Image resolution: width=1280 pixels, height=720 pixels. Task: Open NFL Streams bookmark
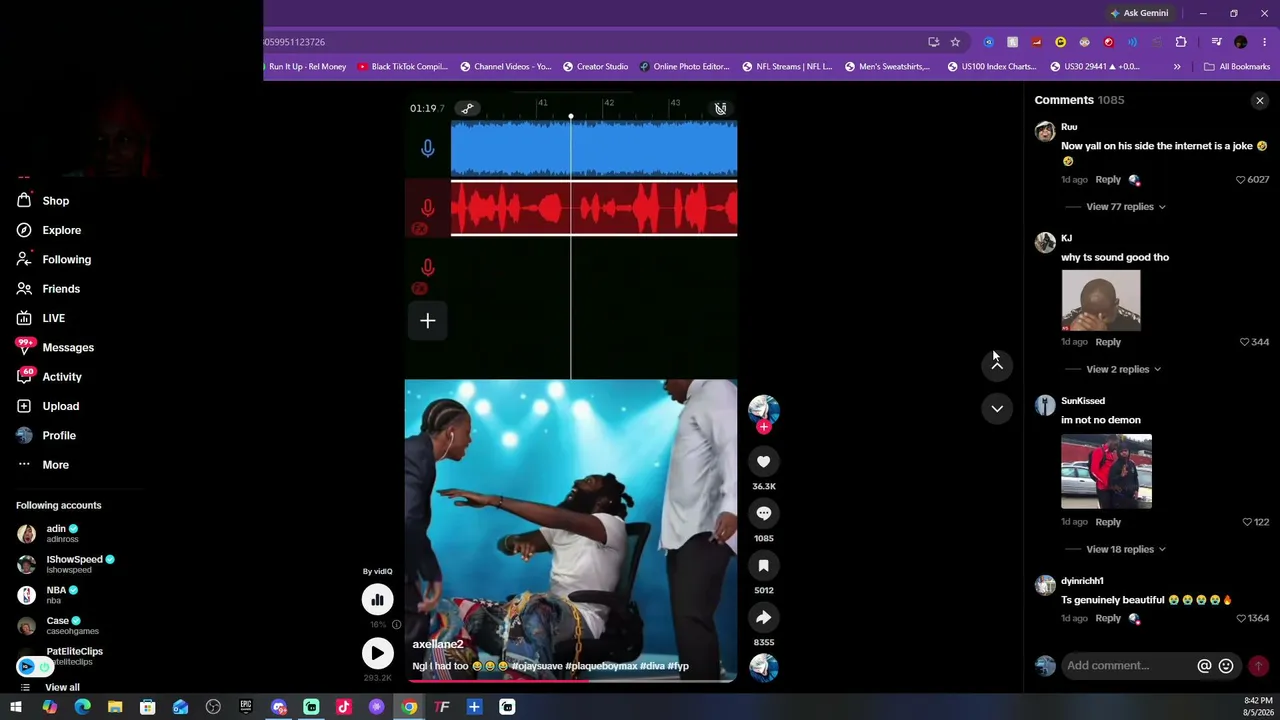tap(787, 67)
